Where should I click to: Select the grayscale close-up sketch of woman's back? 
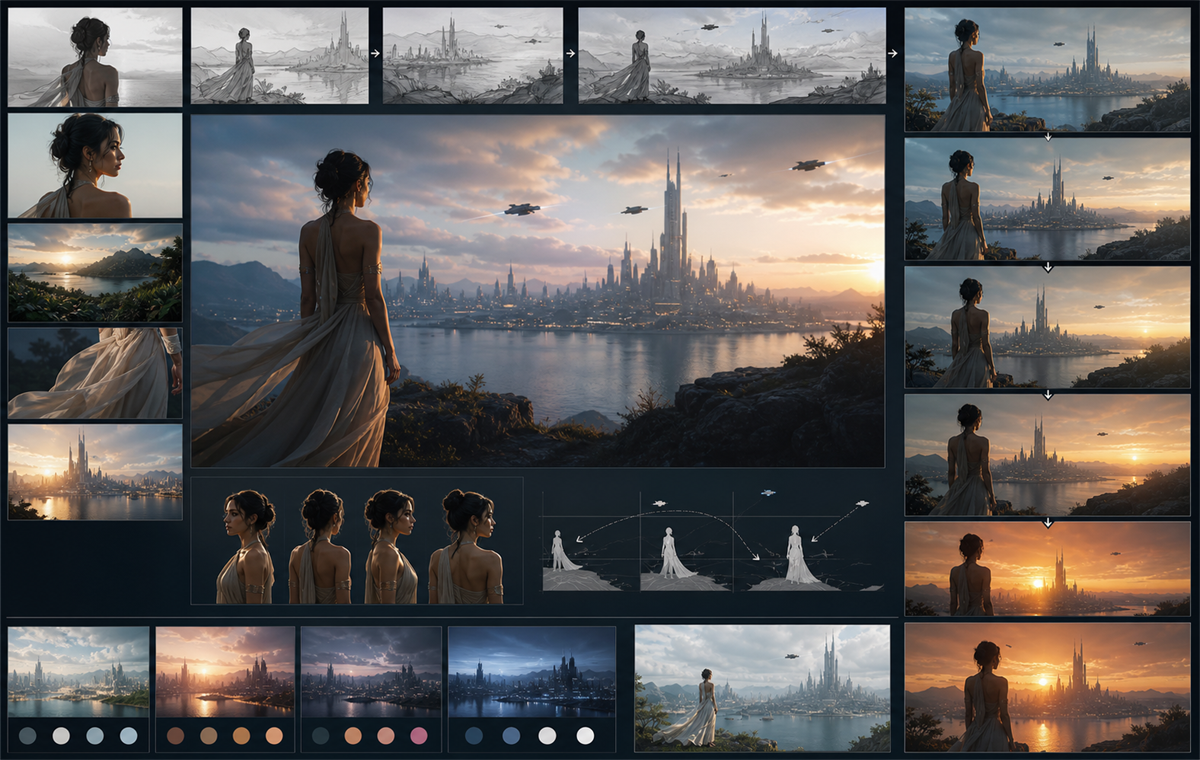tap(95, 57)
